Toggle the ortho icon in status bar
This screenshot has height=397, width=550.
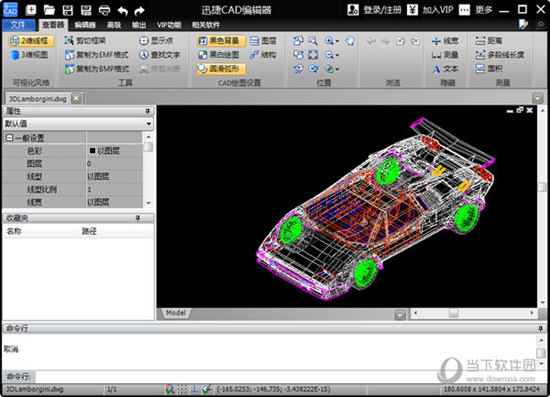pos(195,389)
